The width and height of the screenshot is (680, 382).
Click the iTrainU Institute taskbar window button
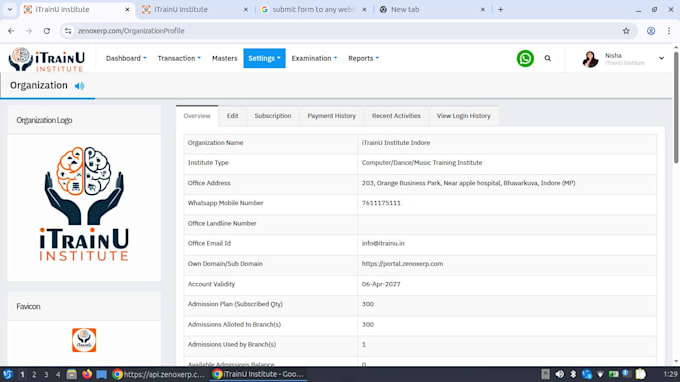pyautogui.click(x=258, y=374)
